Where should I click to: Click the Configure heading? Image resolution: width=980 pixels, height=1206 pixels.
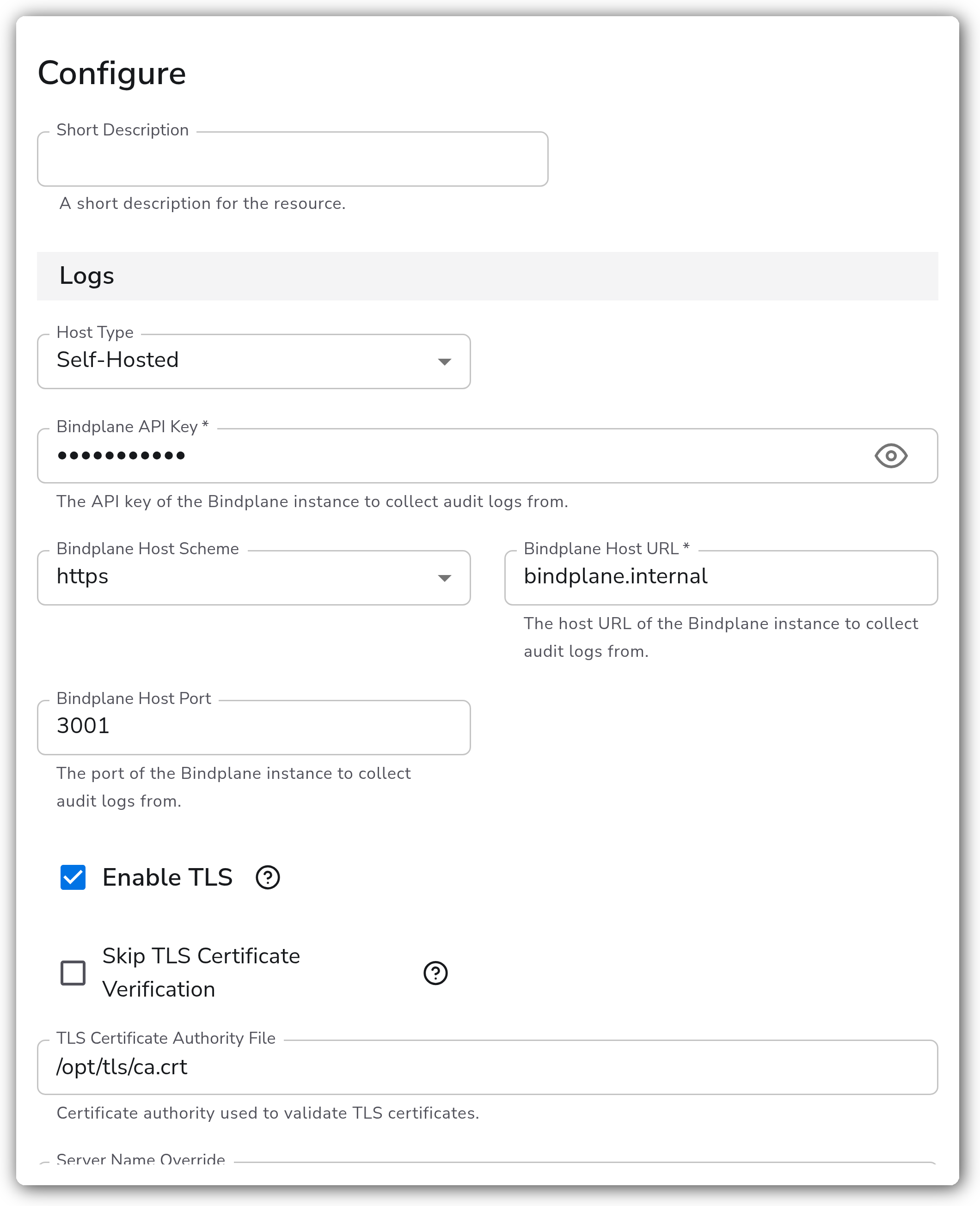tap(112, 73)
